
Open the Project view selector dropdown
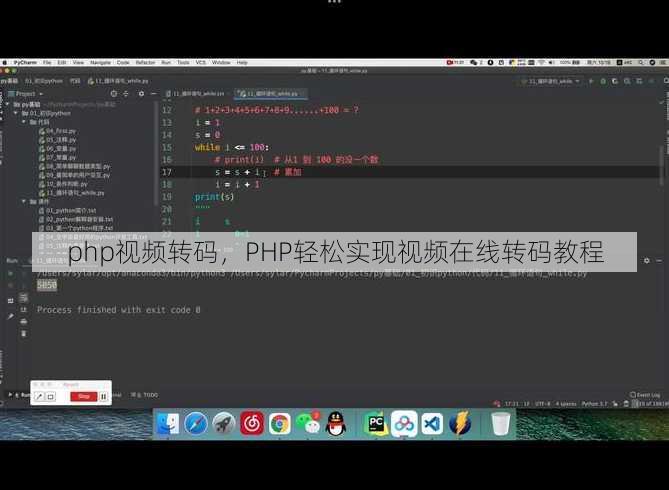26,93
